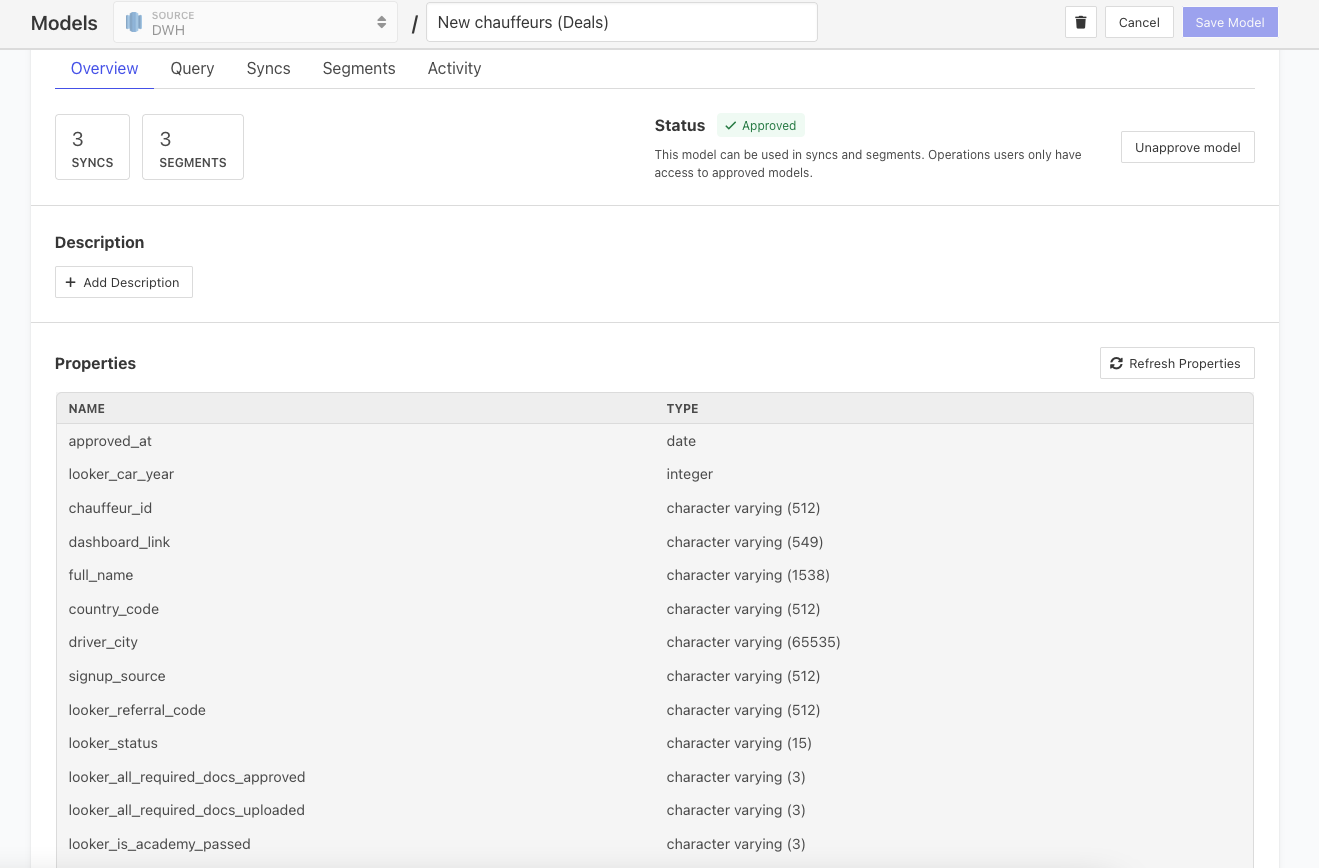The height and width of the screenshot is (868, 1319).
Task: Click the 'integer' type cell
Action: [x=690, y=474]
